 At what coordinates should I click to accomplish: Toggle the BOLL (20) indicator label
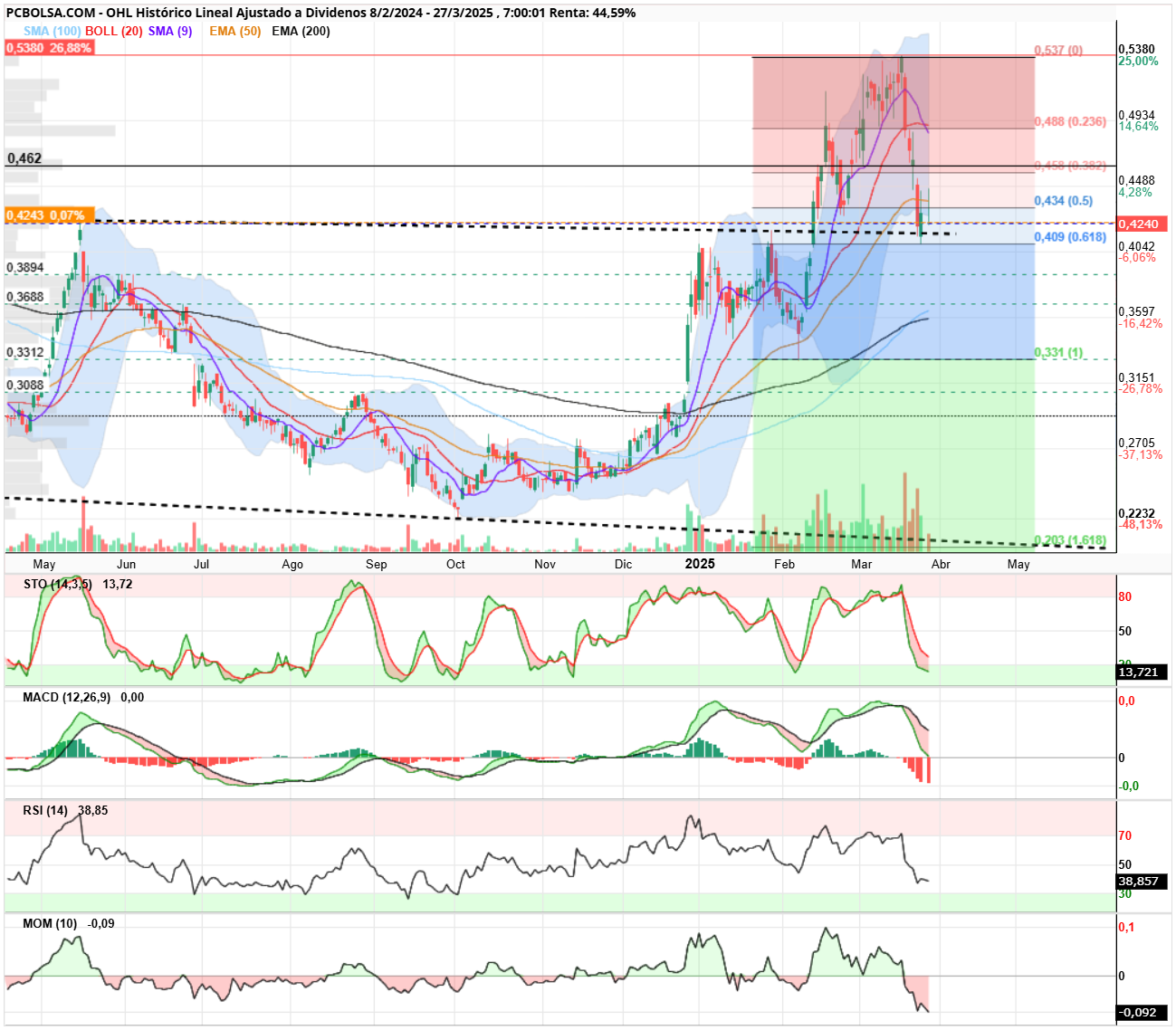coord(114,31)
